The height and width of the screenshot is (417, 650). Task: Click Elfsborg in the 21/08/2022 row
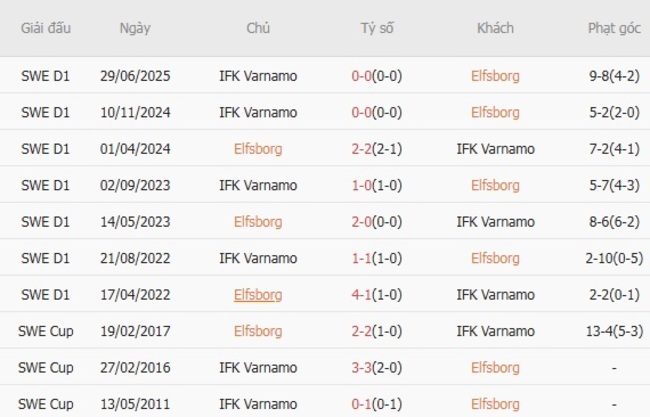[x=495, y=258]
